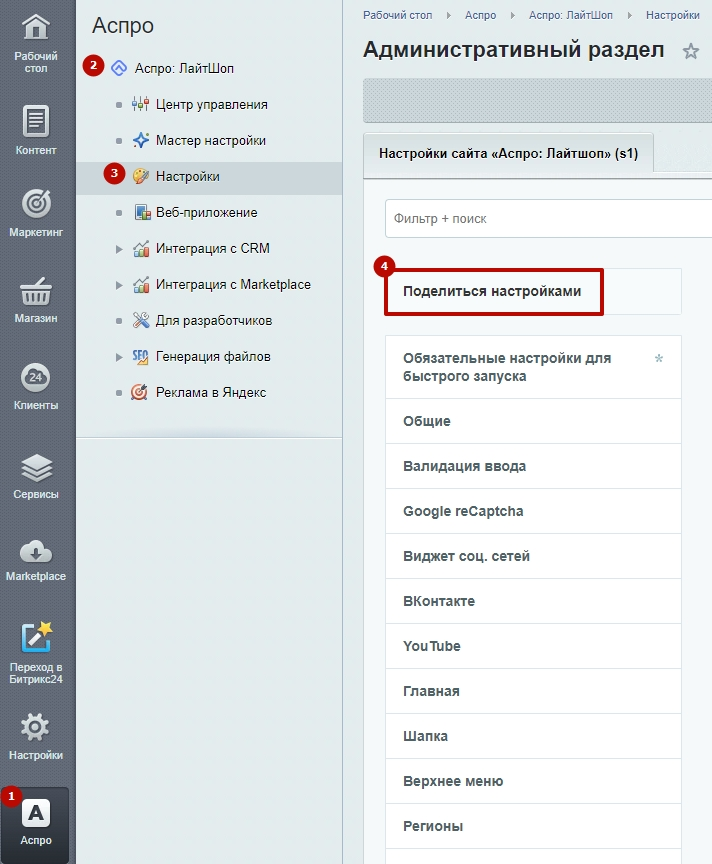The height and width of the screenshot is (864, 712).
Task: Click the Реклама в Яндекс target icon
Action: [x=139, y=392]
